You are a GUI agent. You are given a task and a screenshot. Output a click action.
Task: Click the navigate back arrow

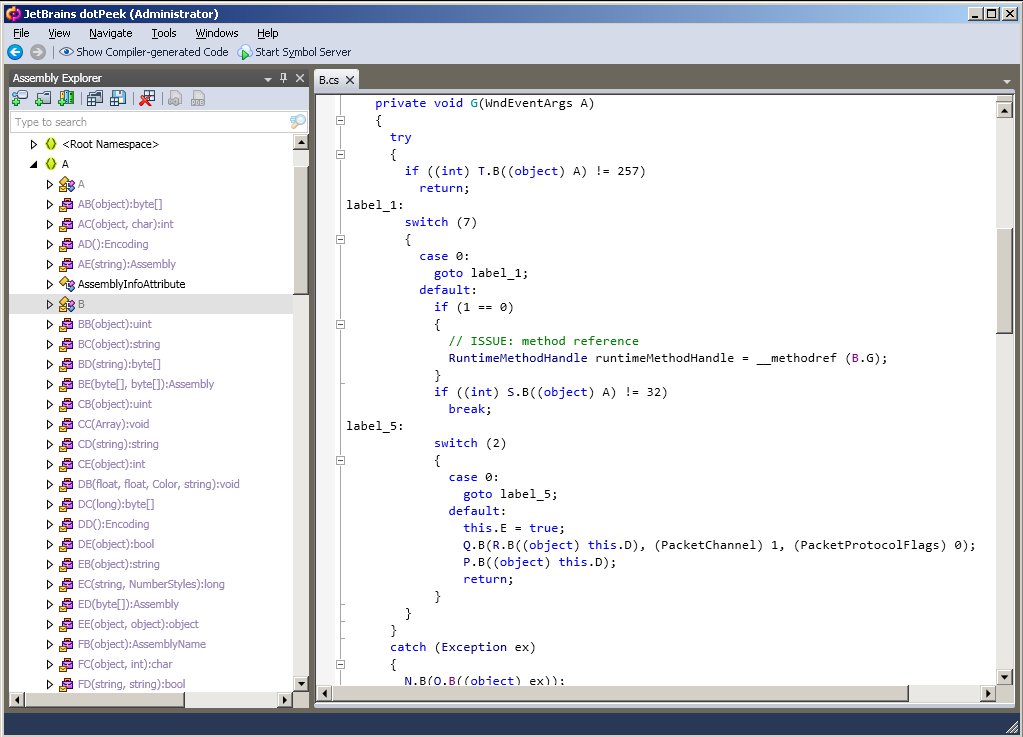point(15,52)
